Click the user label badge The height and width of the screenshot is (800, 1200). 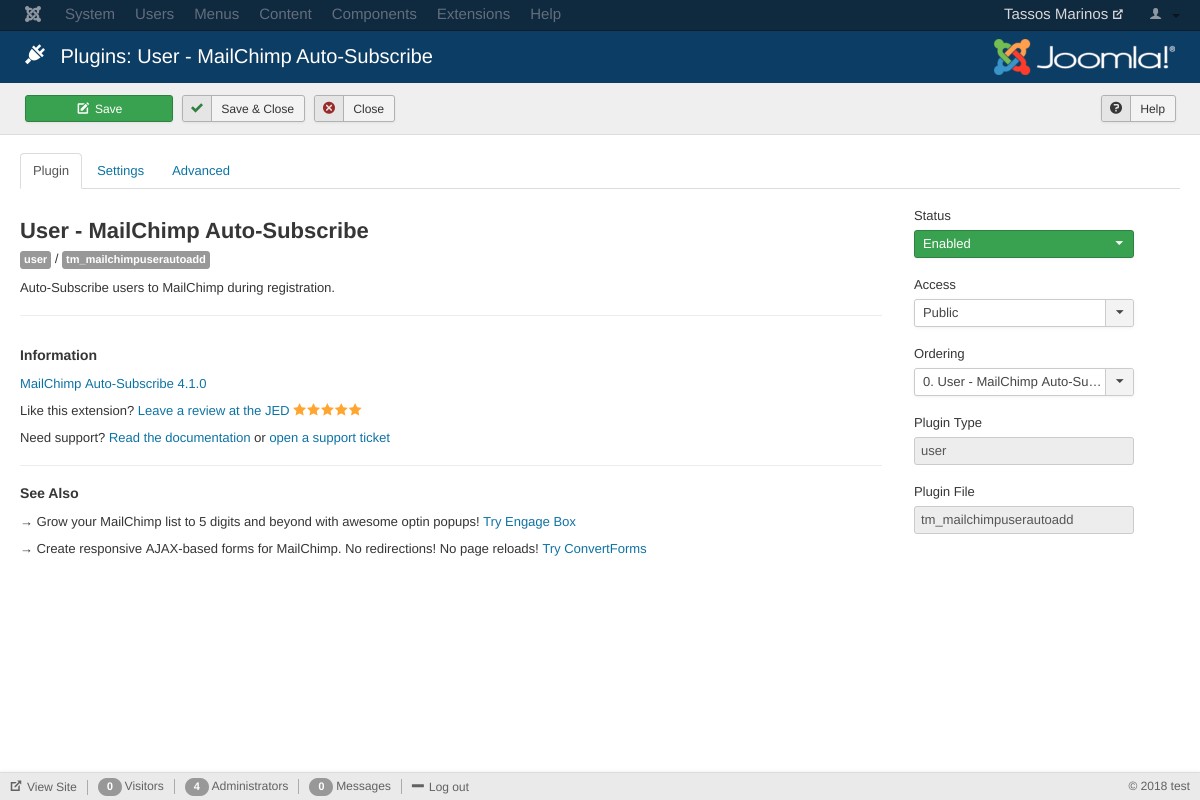pyautogui.click(x=36, y=260)
